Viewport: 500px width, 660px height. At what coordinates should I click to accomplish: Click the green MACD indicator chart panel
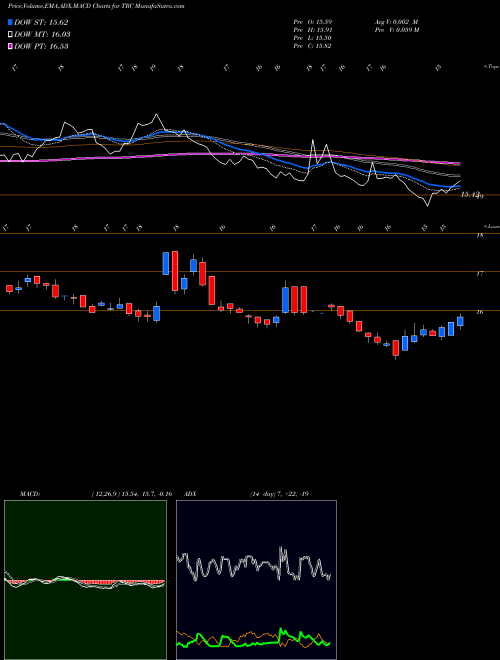coord(85,580)
